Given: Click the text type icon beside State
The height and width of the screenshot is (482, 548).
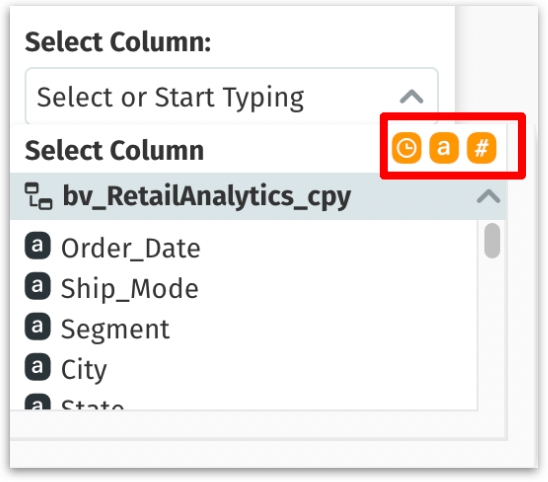Looking at the screenshot, I should 37,402.
